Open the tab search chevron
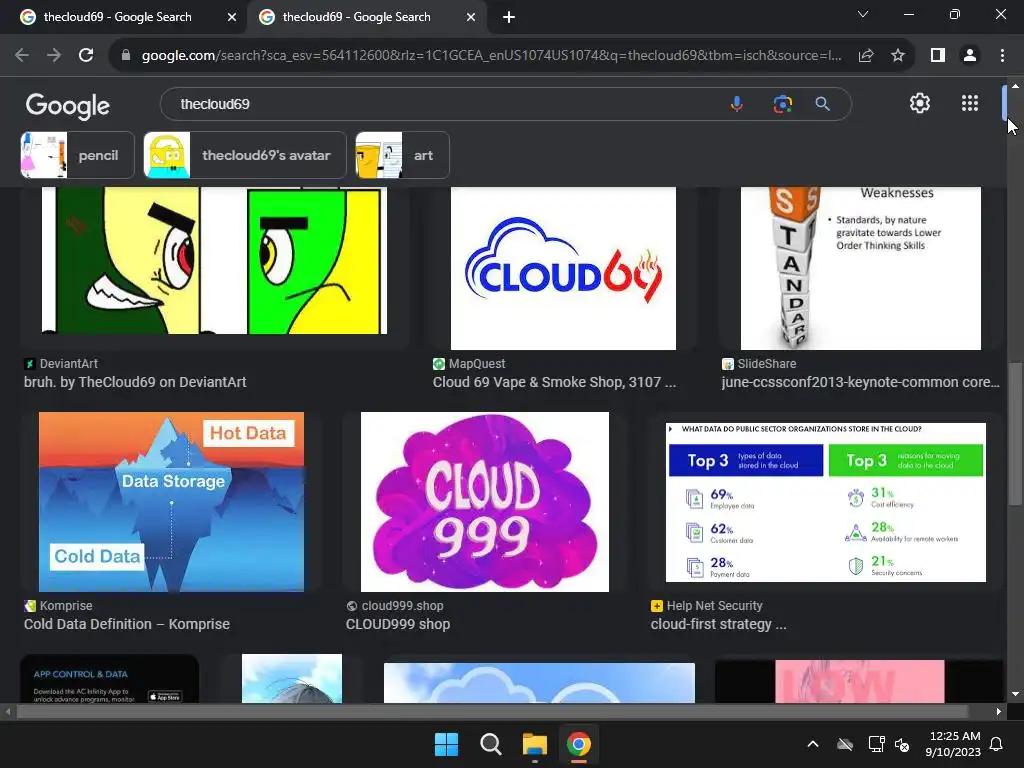The height and width of the screenshot is (768, 1024). [x=863, y=14]
